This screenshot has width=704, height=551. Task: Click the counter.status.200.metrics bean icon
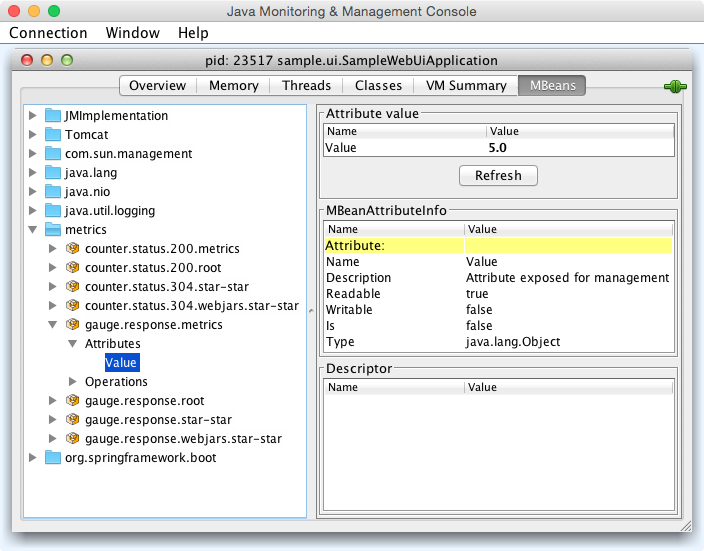[72, 249]
